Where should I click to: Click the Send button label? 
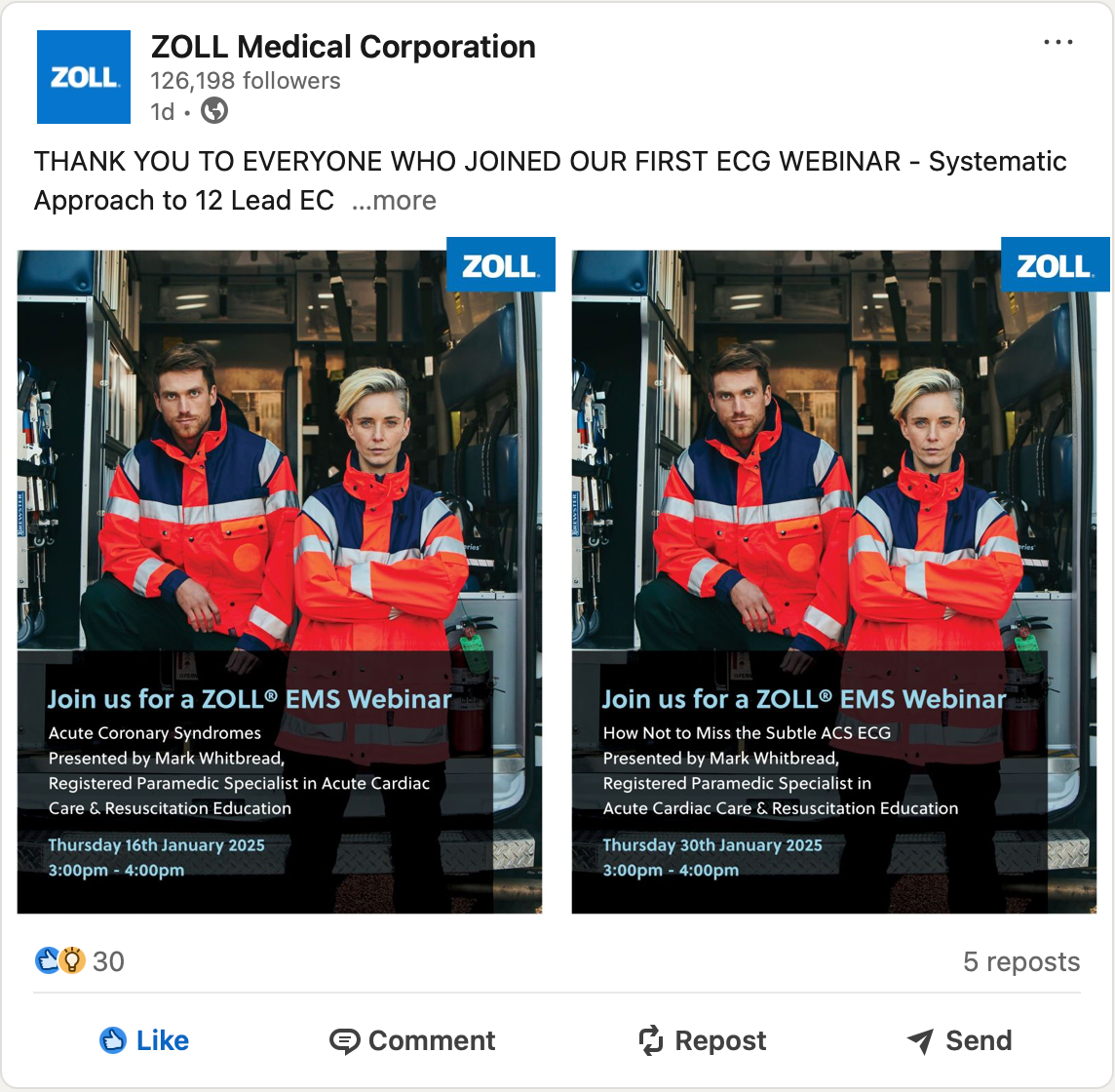[979, 1040]
